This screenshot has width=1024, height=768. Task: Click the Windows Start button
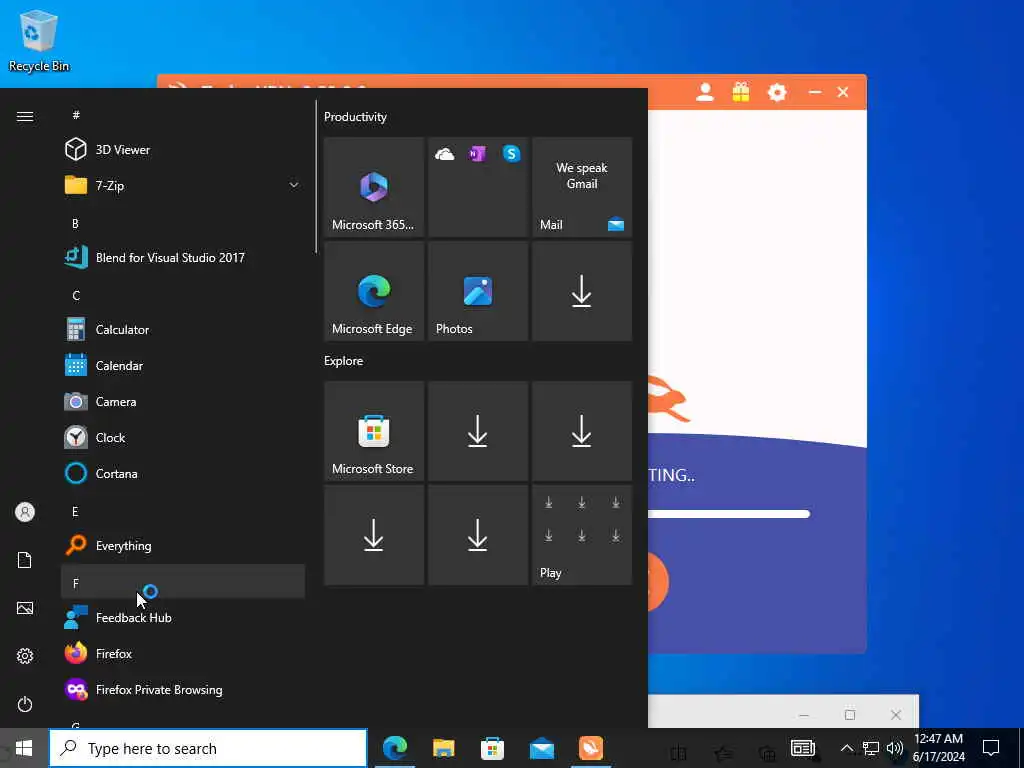coord(24,748)
